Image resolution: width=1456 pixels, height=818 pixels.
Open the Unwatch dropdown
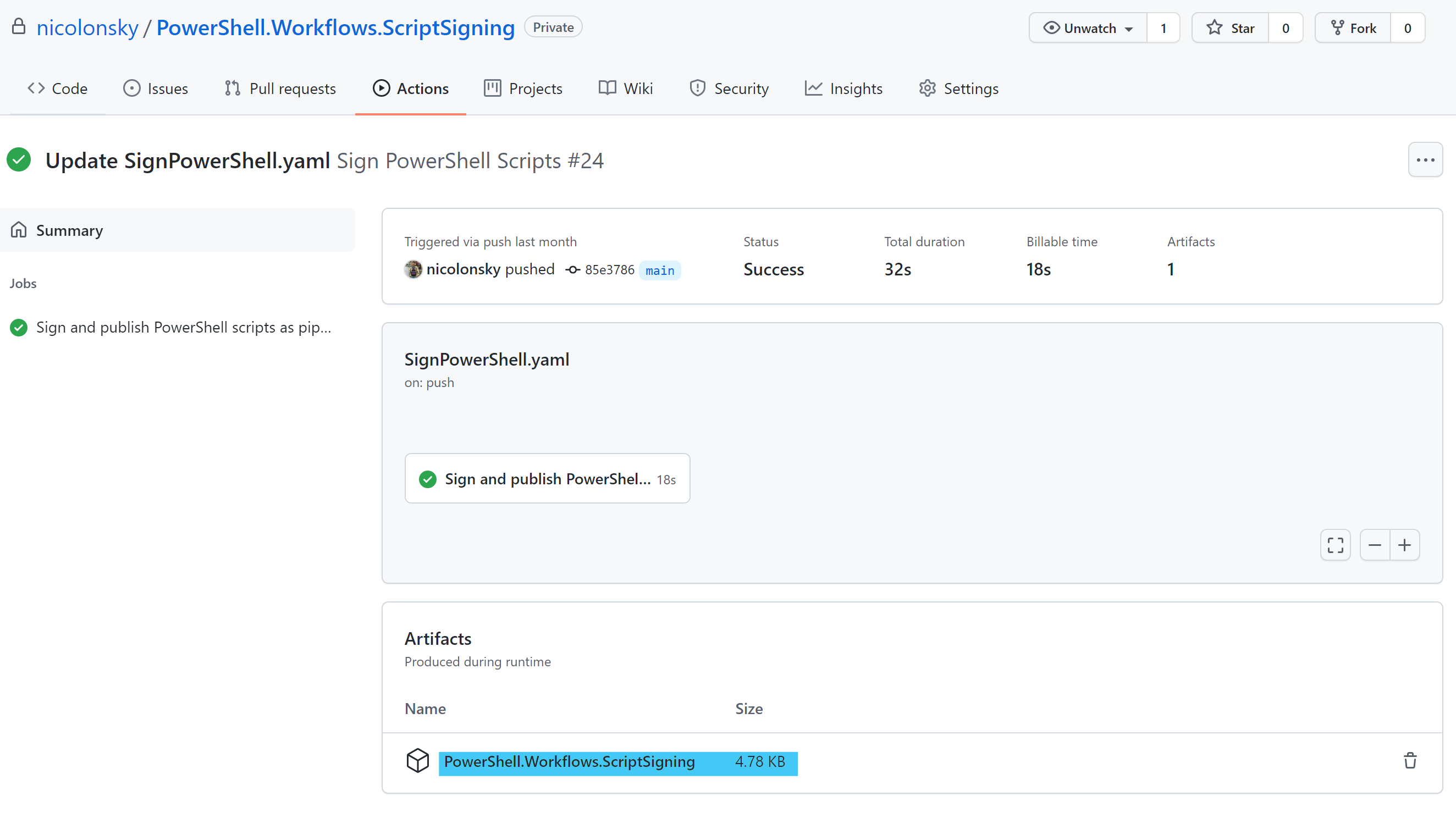pyautogui.click(x=1088, y=27)
